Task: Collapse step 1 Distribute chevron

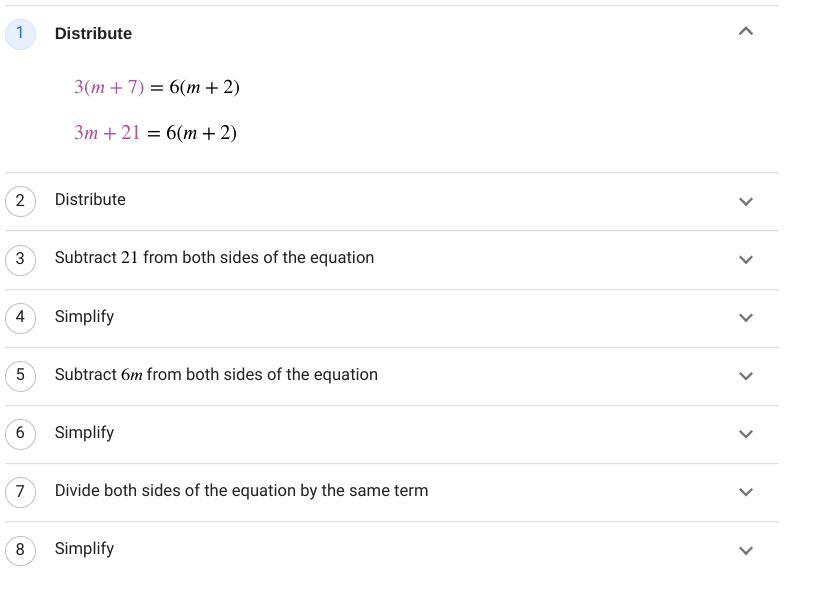Action: (x=745, y=32)
